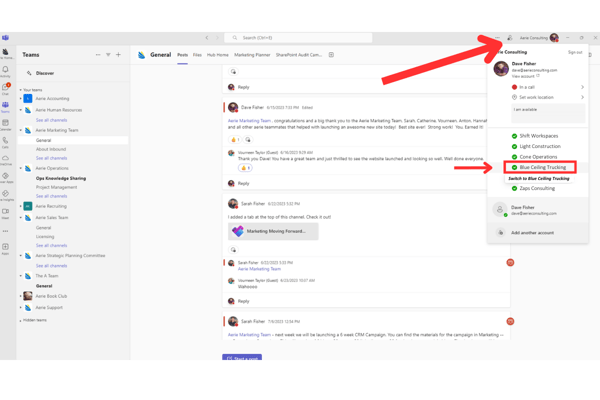Collapse the Your teams section
This screenshot has width=600, height=400.
pyautogui.click(x=21, y=90)
